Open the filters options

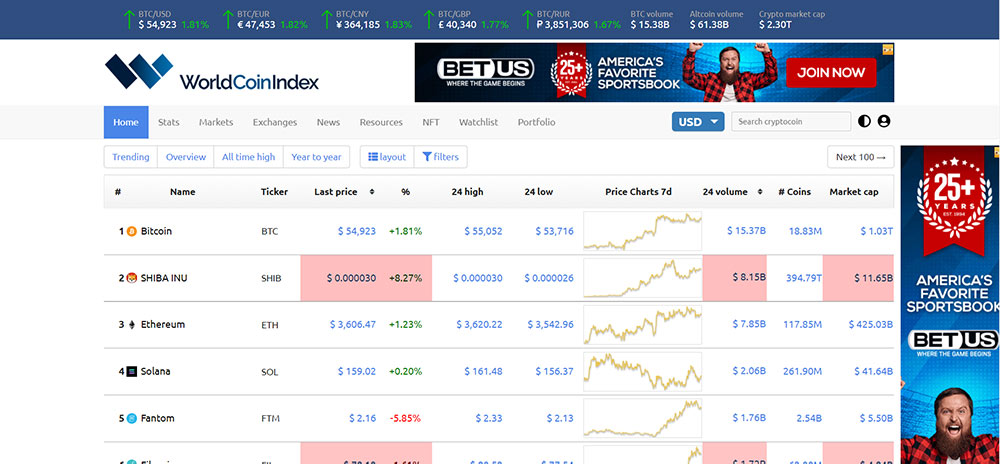click(x=441, y=157)
